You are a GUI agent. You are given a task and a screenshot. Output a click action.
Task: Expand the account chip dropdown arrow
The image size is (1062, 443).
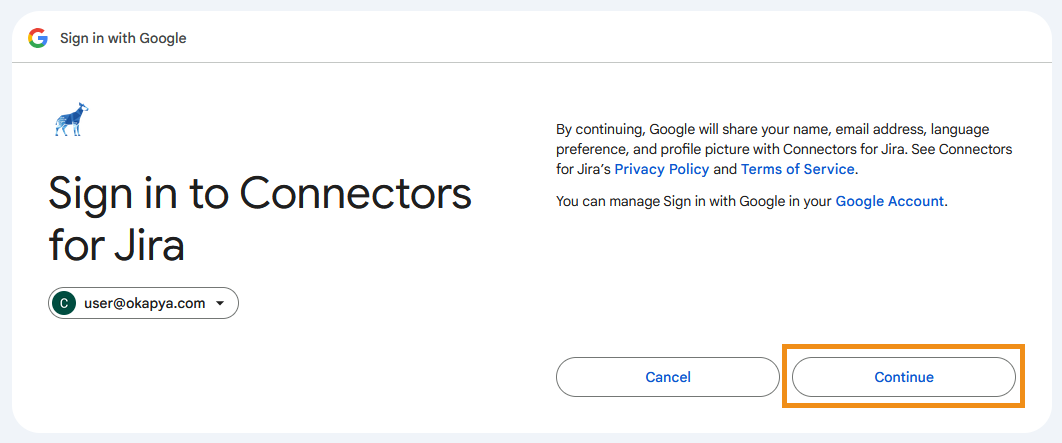point(220,304)
